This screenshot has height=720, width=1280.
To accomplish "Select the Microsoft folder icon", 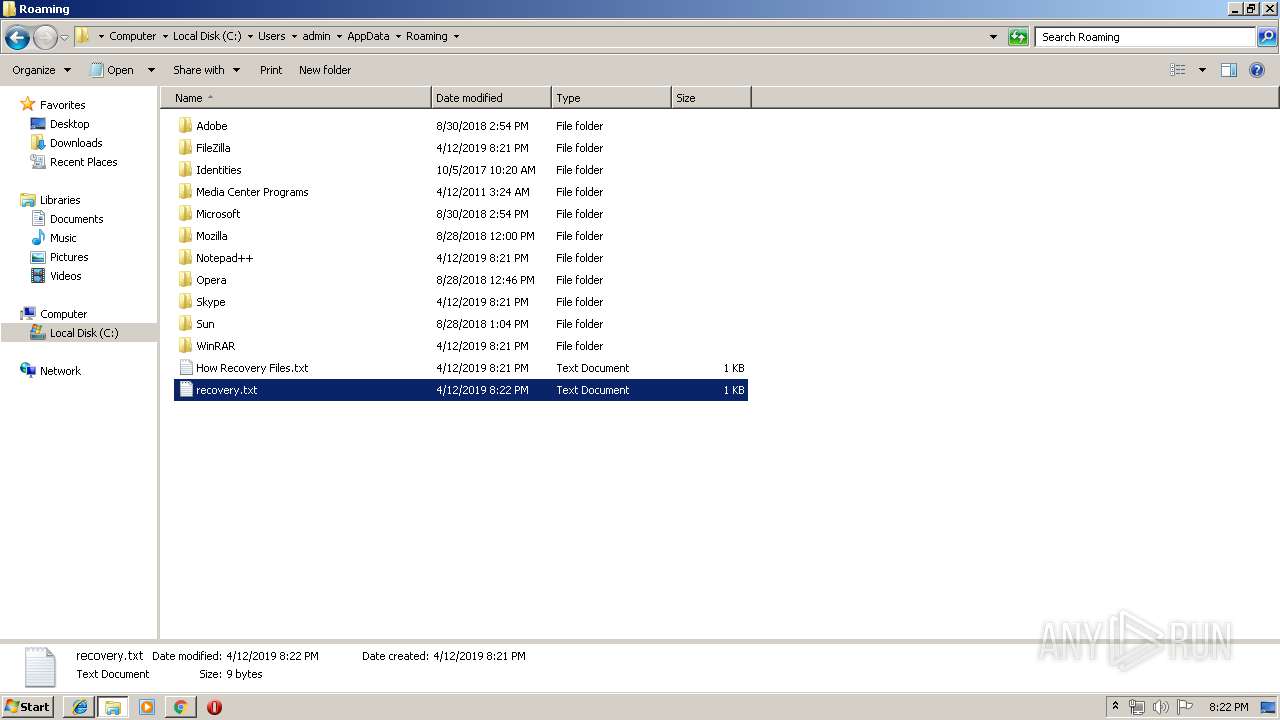I will pos(185,214).
